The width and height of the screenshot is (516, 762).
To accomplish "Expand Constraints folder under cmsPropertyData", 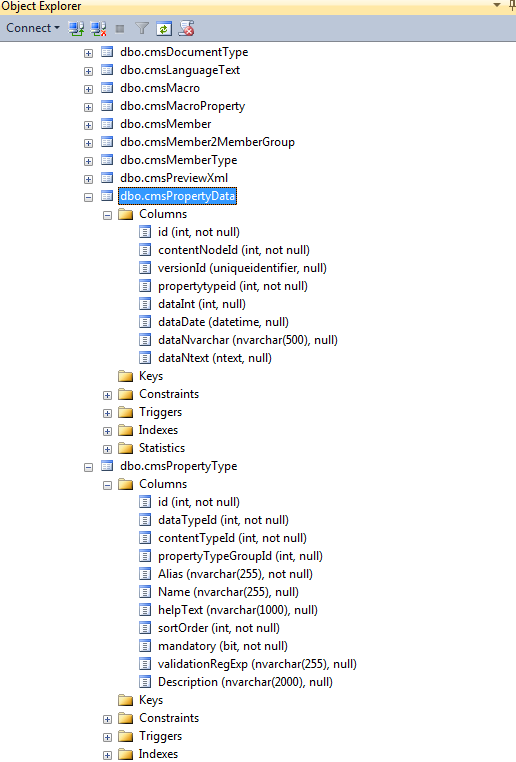I will tap(107, 396).
